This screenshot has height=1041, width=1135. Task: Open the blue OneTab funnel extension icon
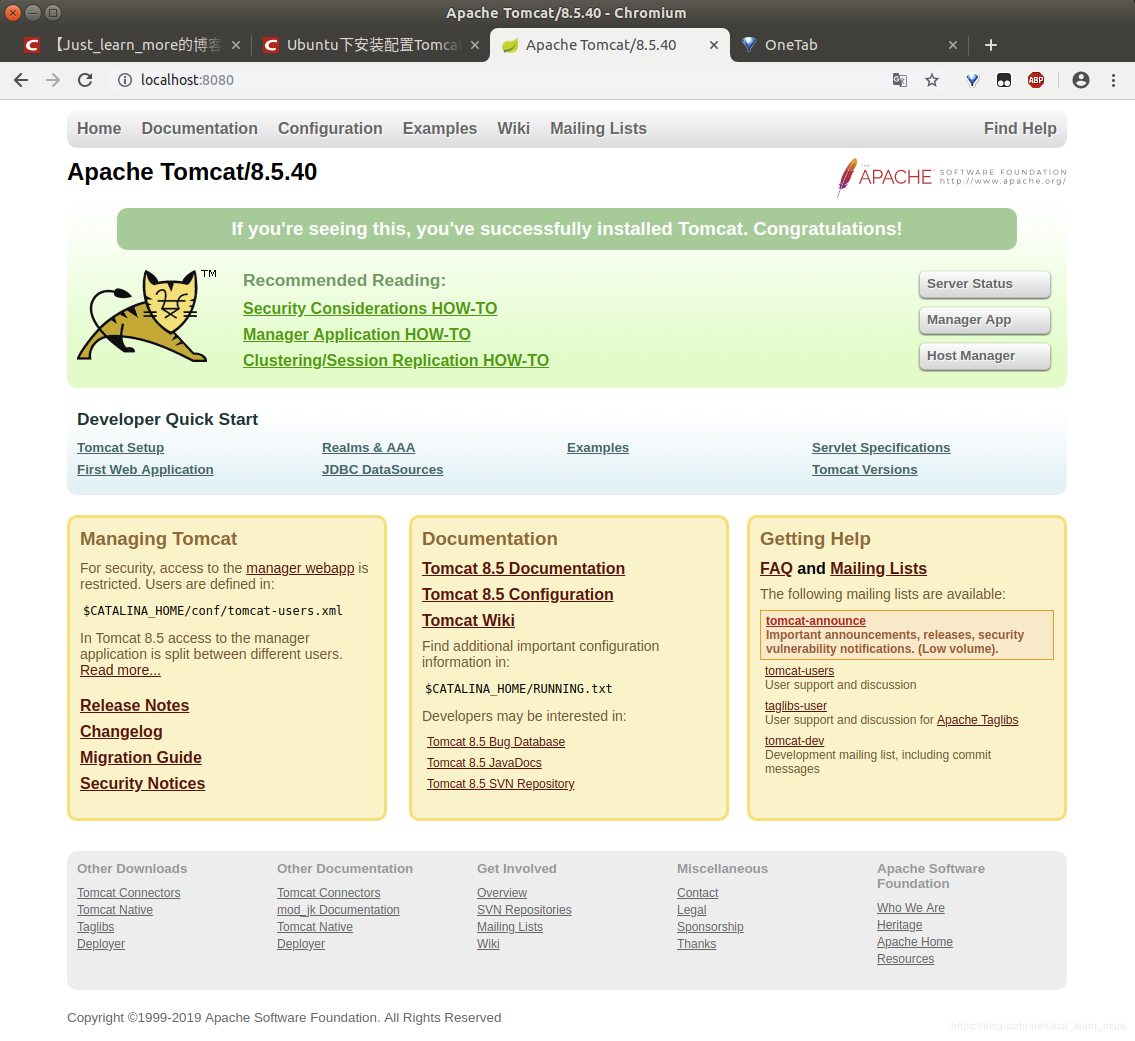pos(972,80)
